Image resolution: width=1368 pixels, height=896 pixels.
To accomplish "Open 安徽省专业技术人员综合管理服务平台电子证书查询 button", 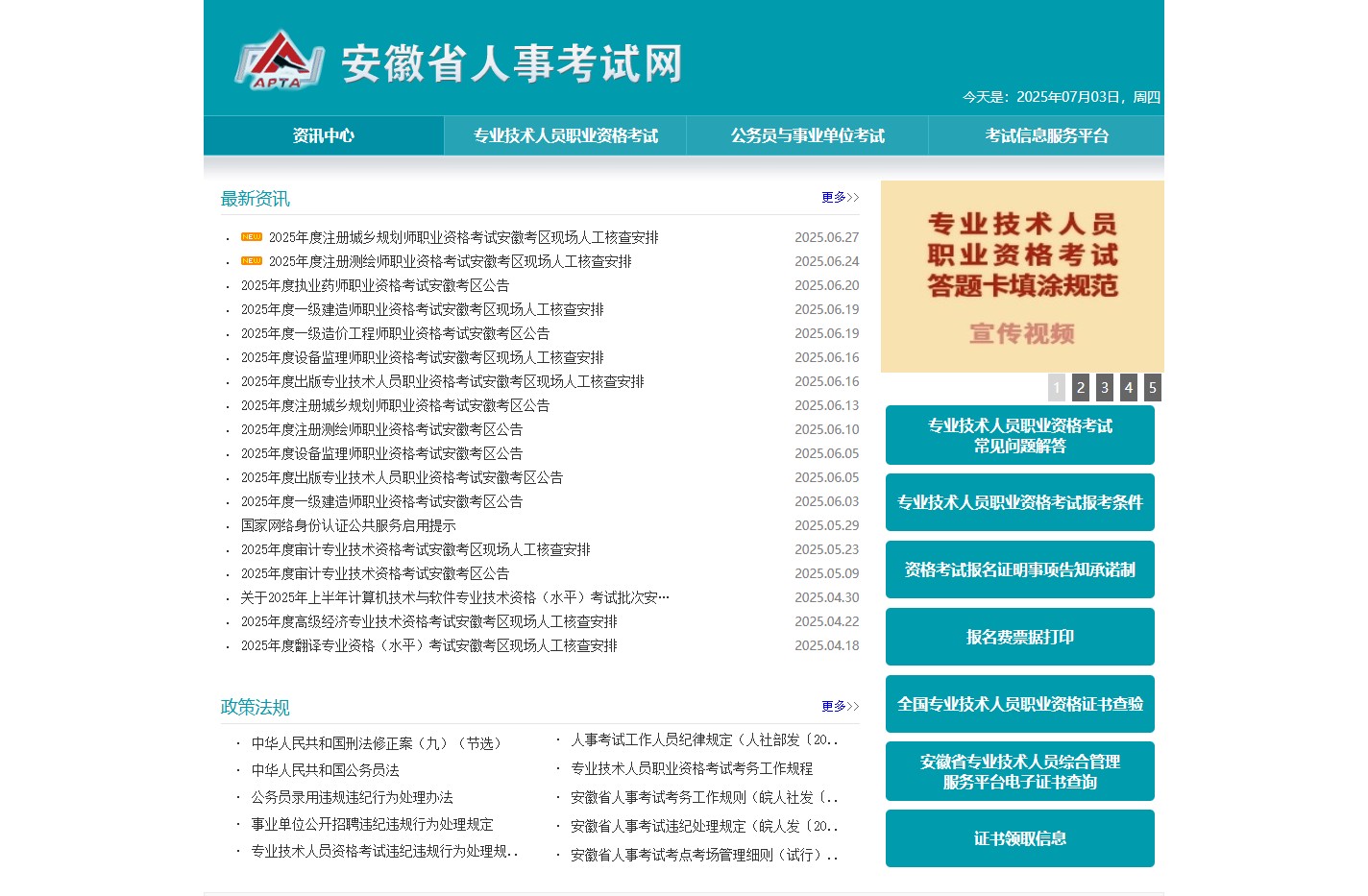I will (1020, 771).
